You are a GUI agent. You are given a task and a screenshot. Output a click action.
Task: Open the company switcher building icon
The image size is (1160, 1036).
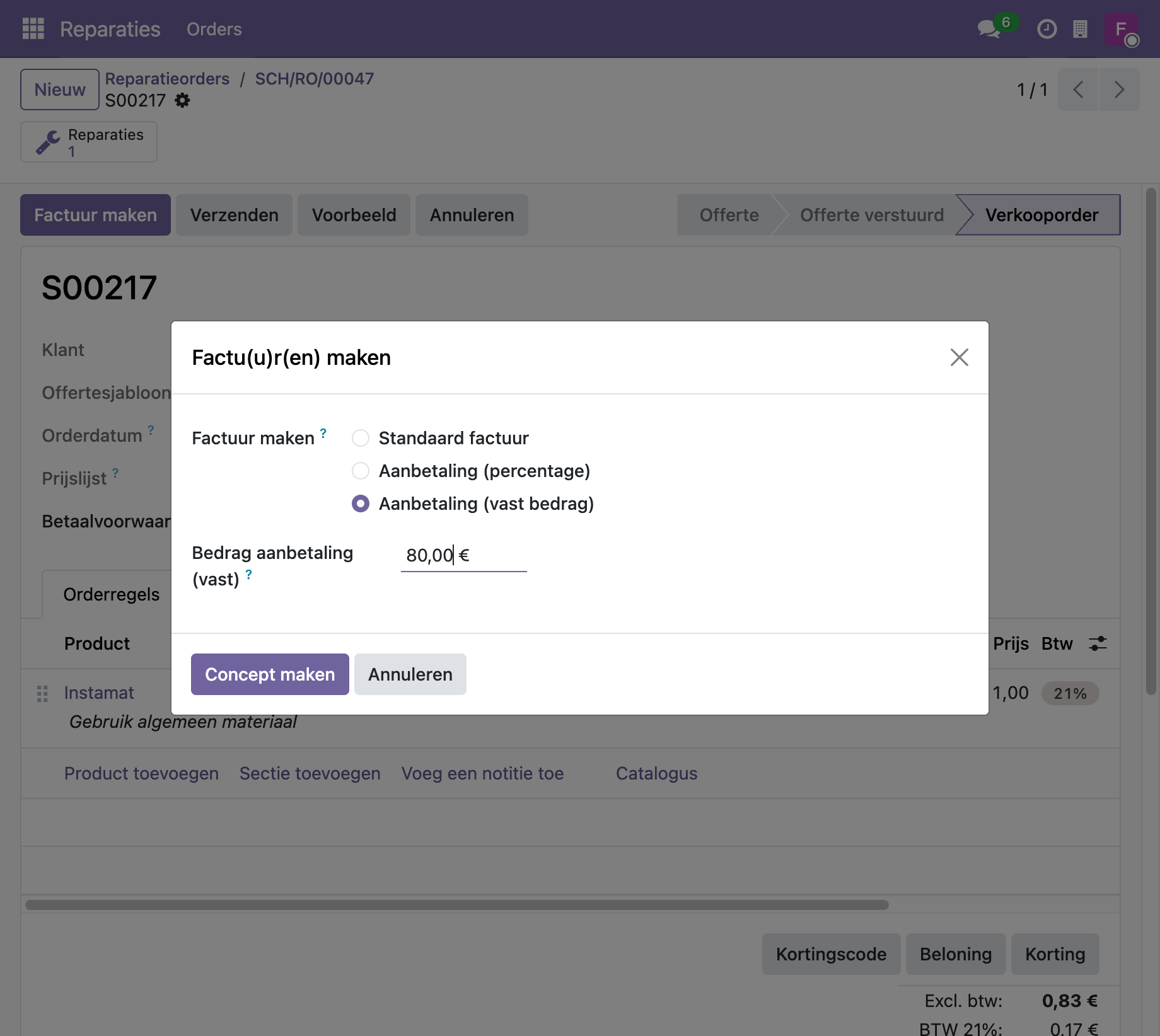click(1080, 29)
